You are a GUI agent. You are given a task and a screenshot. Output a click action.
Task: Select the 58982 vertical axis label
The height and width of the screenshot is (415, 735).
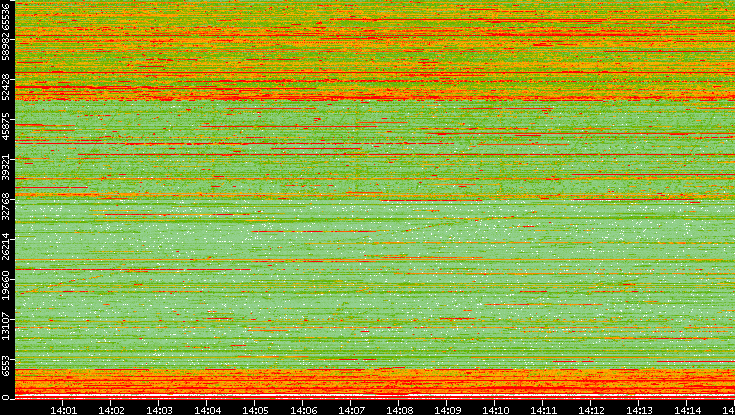5,46
